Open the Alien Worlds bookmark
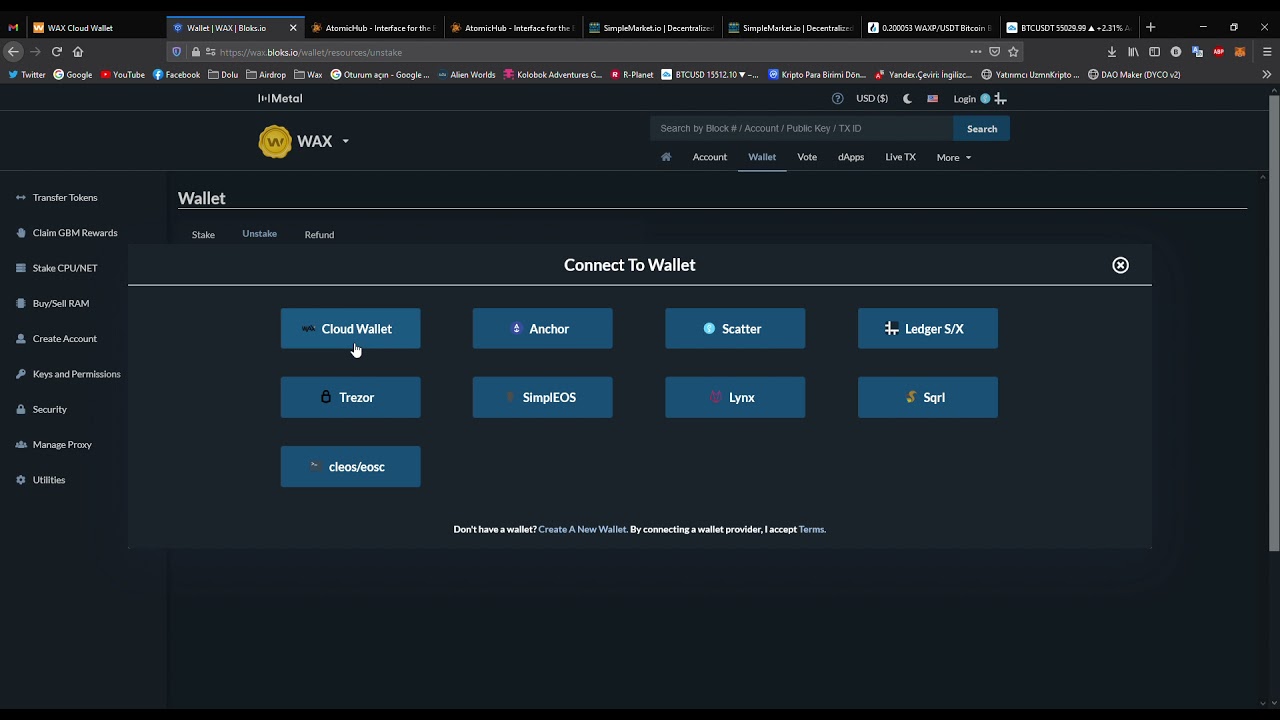This screenshot has height=720, width=1280. pyautogui.click(x=465, y=74)
